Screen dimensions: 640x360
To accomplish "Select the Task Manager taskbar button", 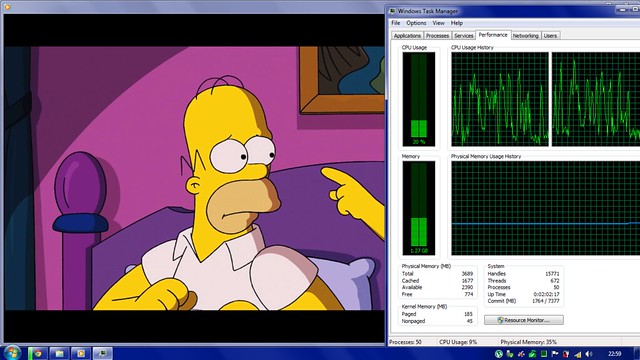I will pos(102,353).
